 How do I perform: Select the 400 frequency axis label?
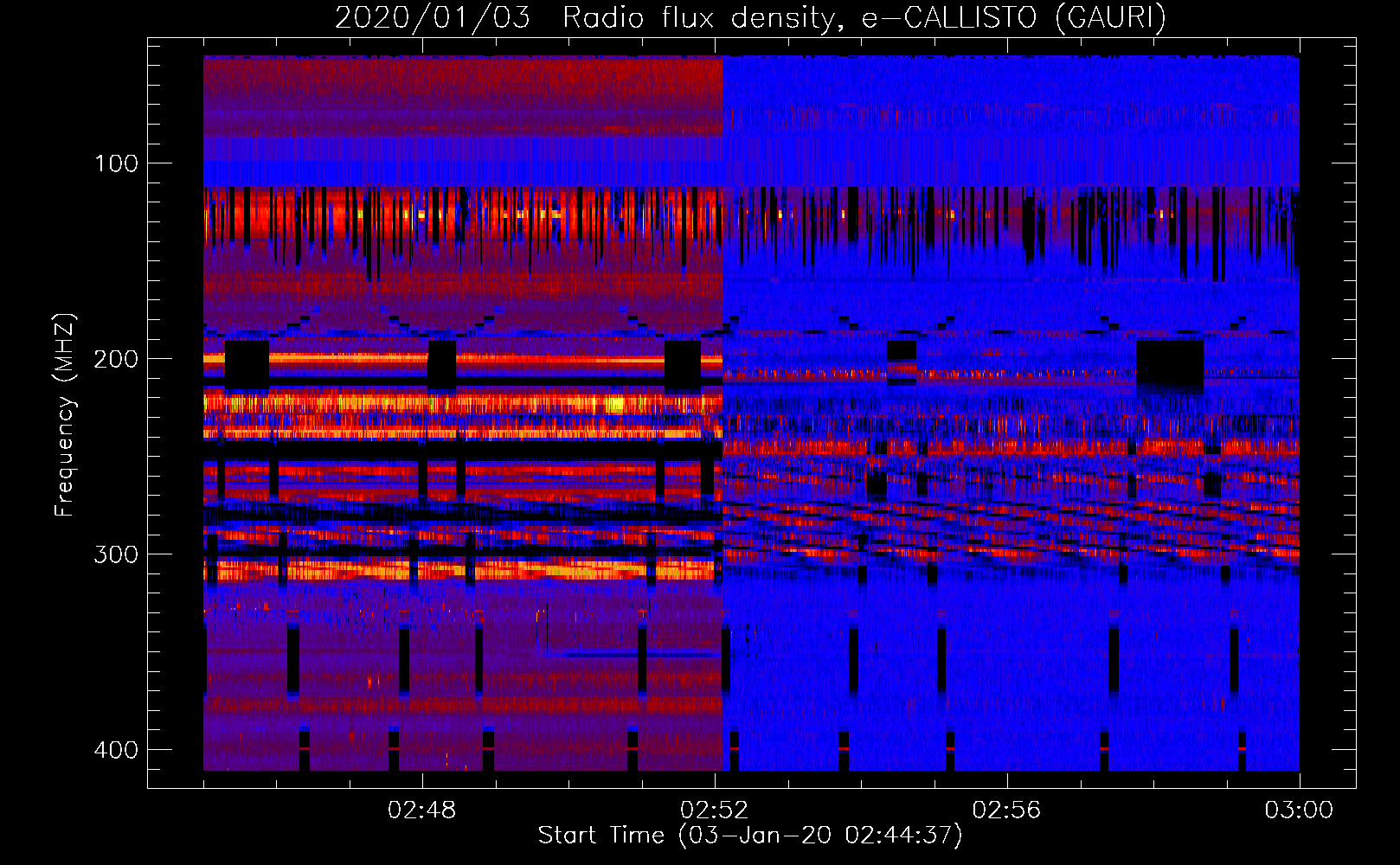[x=116, y=750]
